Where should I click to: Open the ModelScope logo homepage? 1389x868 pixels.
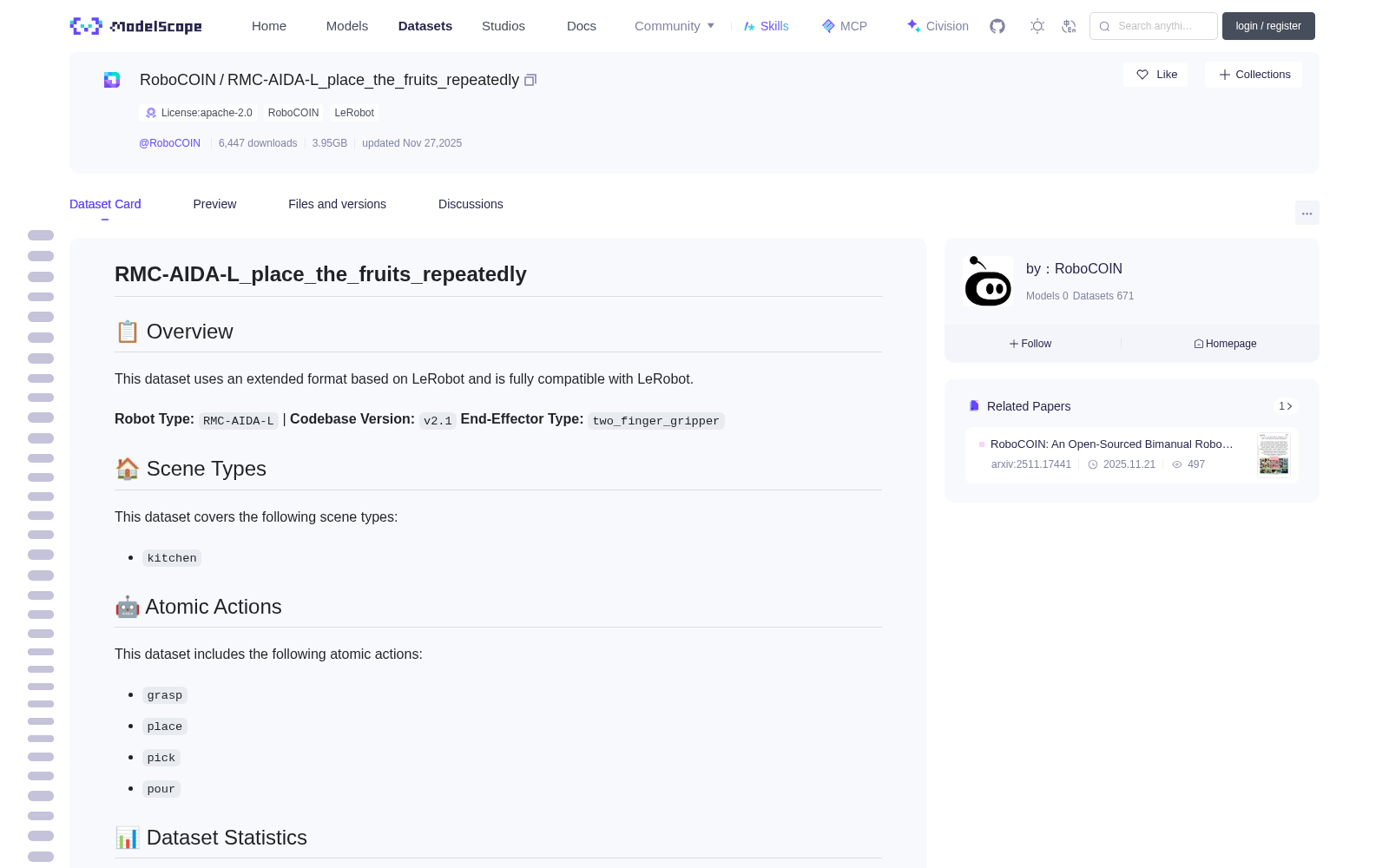[136, 26]
